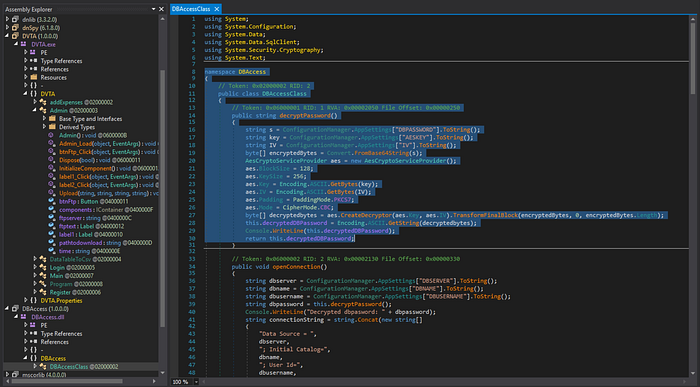
Task: Click openConnection method name in code
Action: (x=296, y=266)
